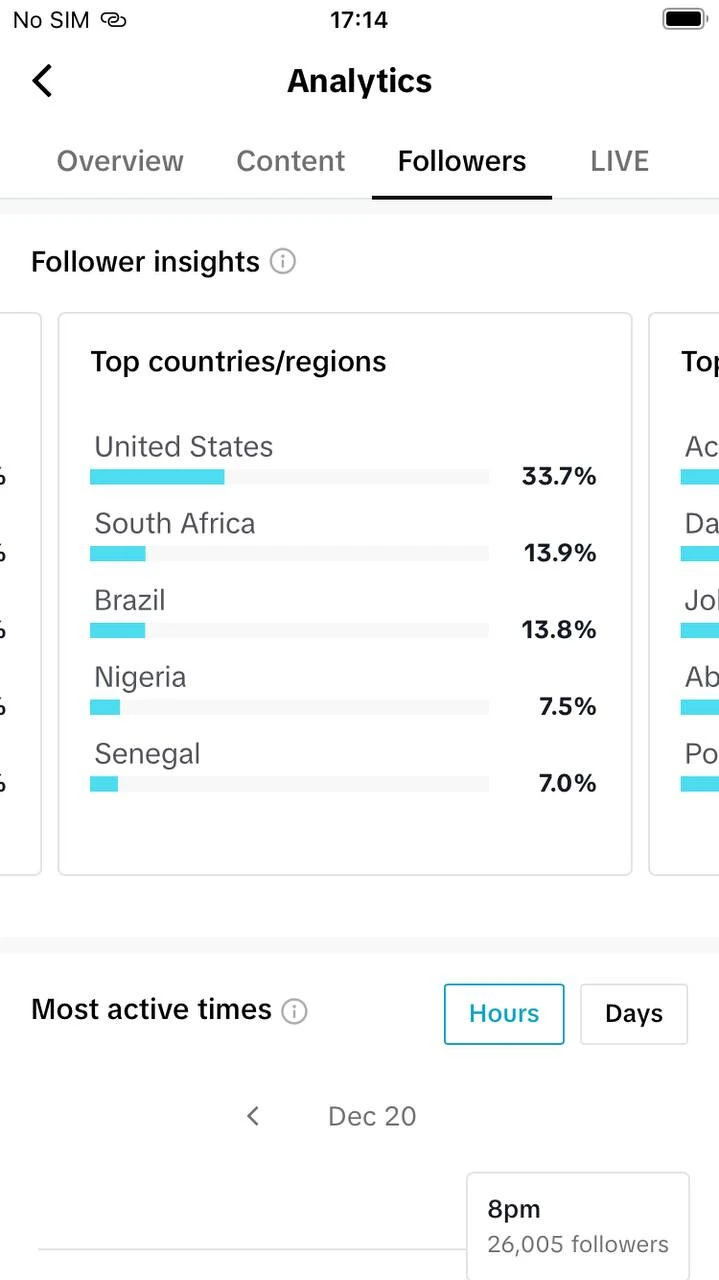This screenshot has width=719, height=1280.
Task: Open the partially visible card on the right
Action: (x=684, y=594)
